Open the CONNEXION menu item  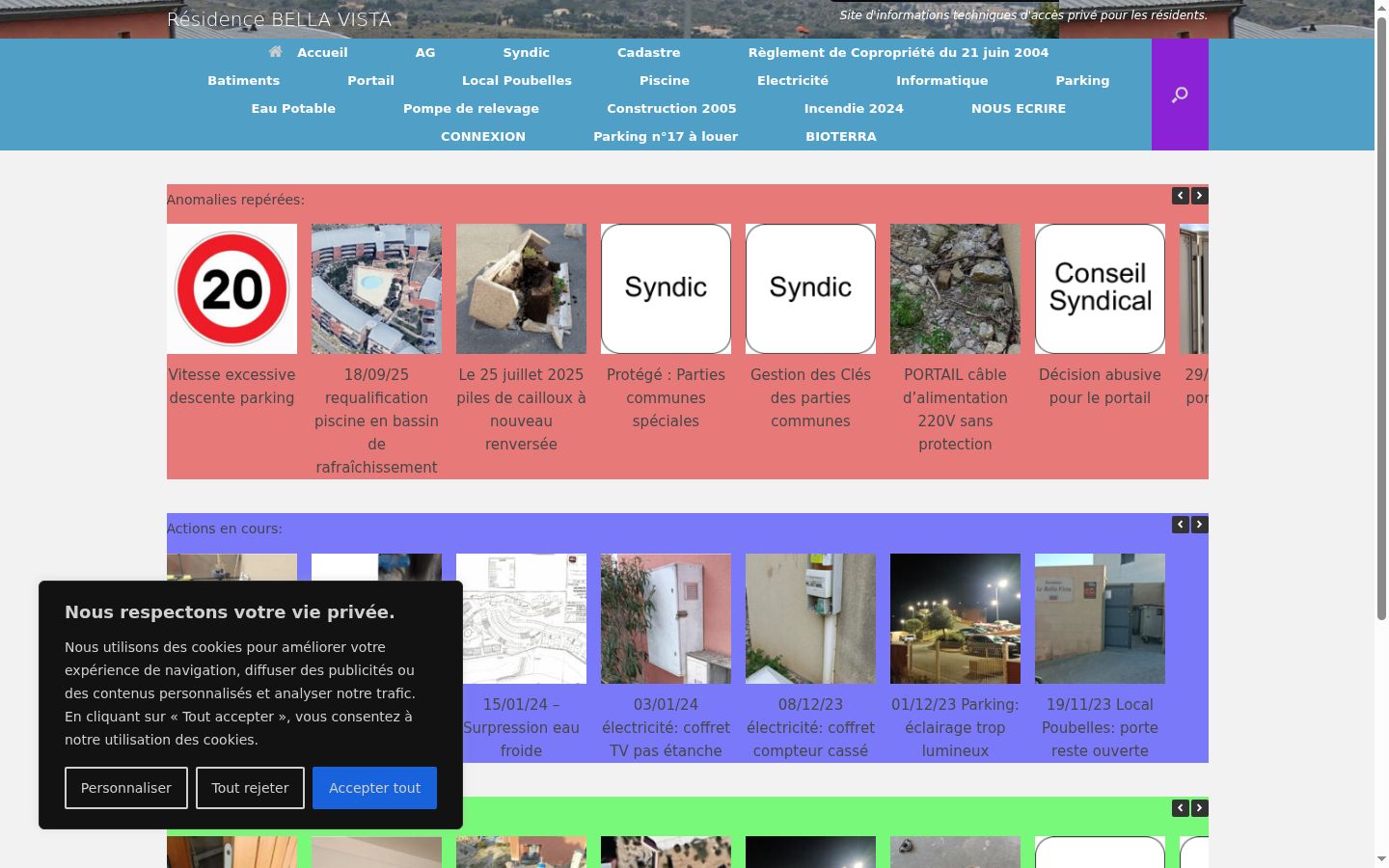point(483,137)
